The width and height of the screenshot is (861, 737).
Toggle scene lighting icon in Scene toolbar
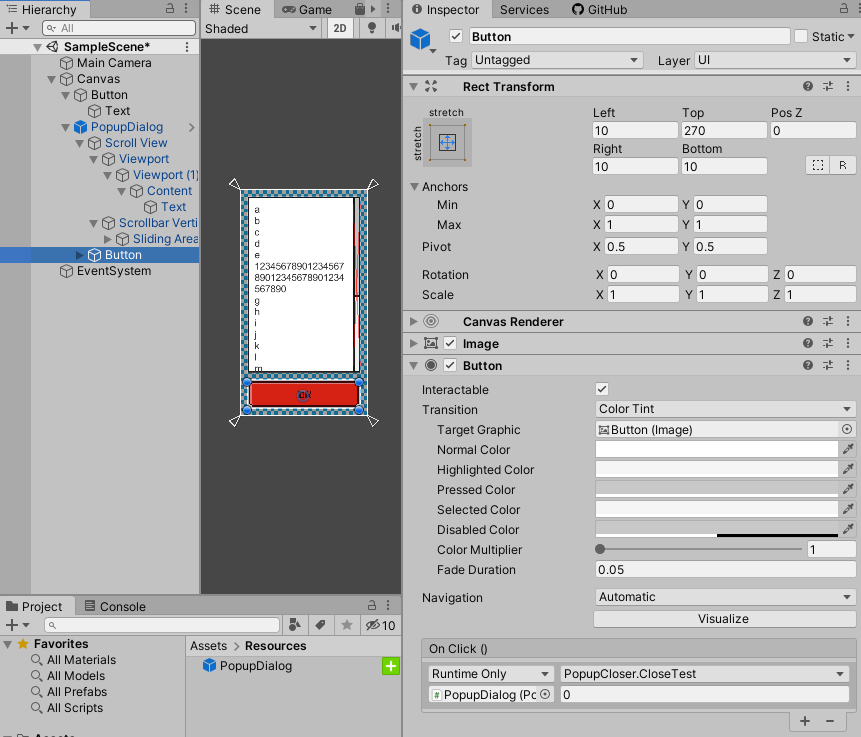click(370, 28)
